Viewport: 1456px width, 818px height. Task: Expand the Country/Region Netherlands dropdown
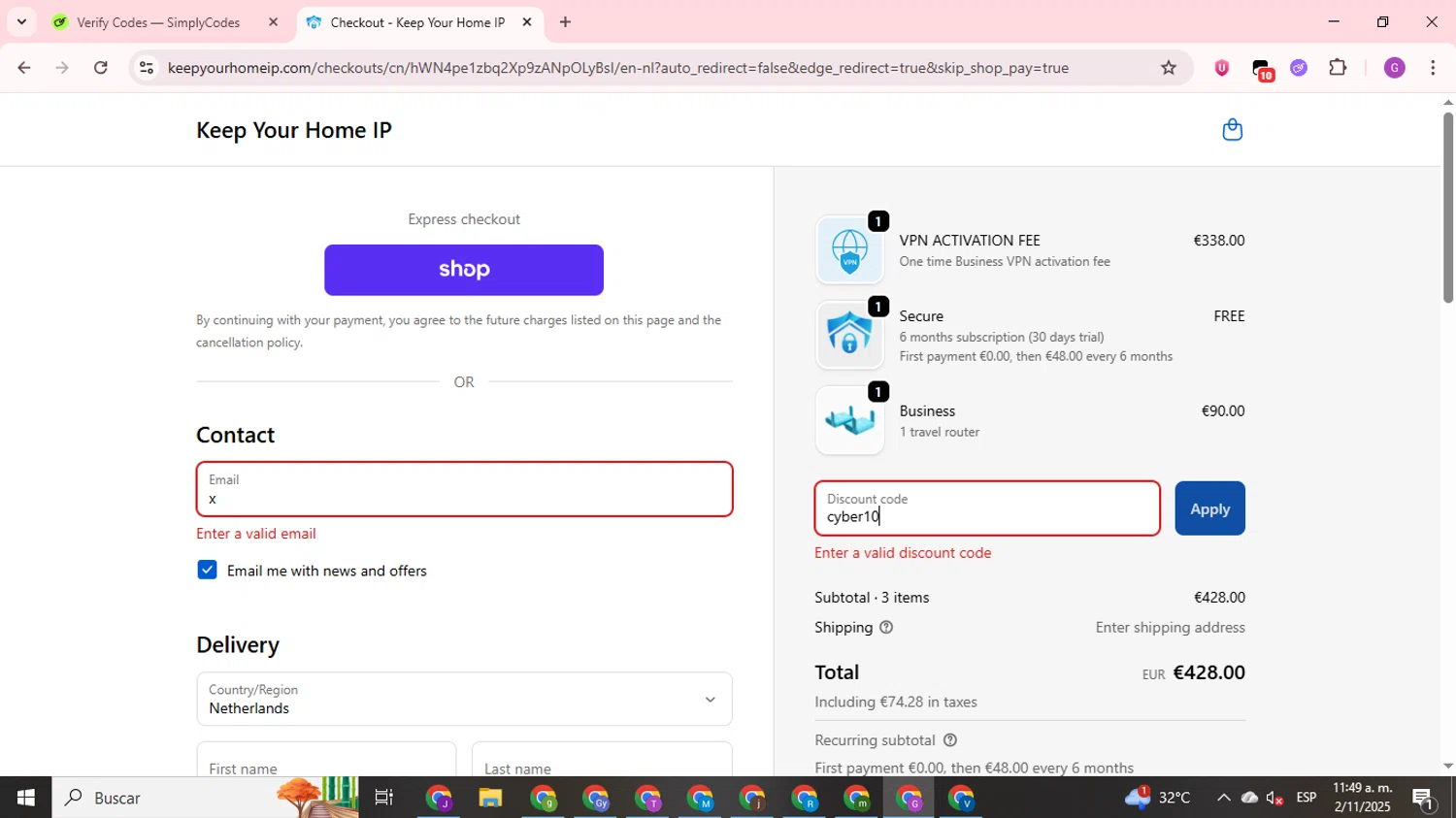pyautogui.click(x=464, y=699)
